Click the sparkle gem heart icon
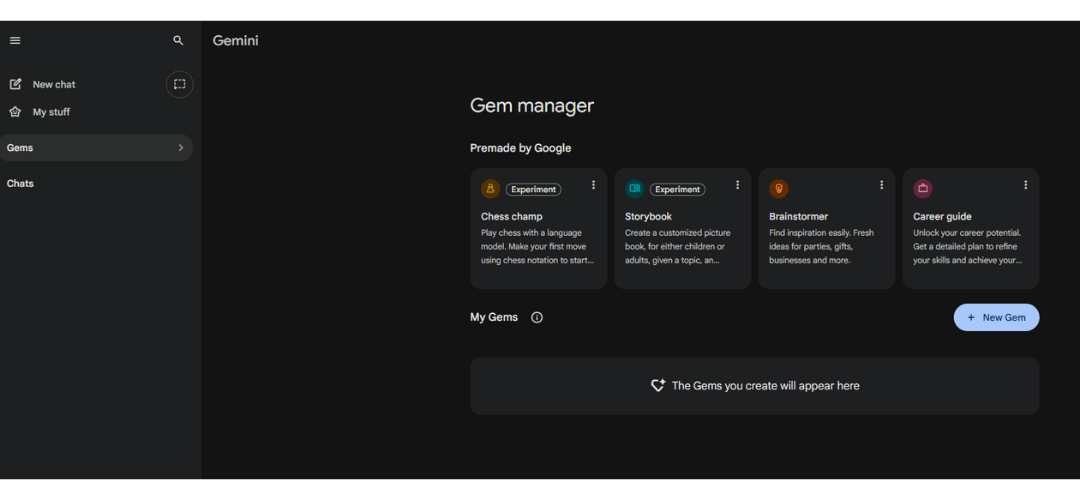This screenshot has width=1080, height=500. pyautogui.click(x=658, y=386)
